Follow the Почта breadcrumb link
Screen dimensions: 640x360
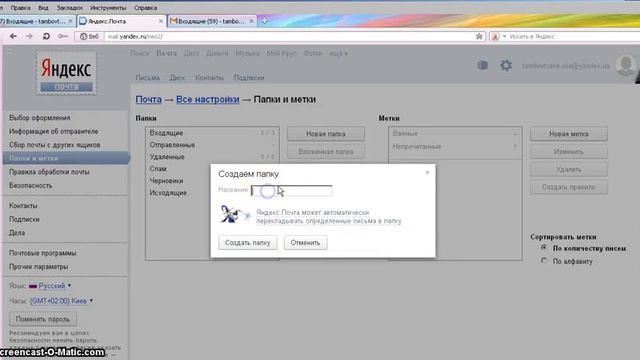(x=149, y=100)
